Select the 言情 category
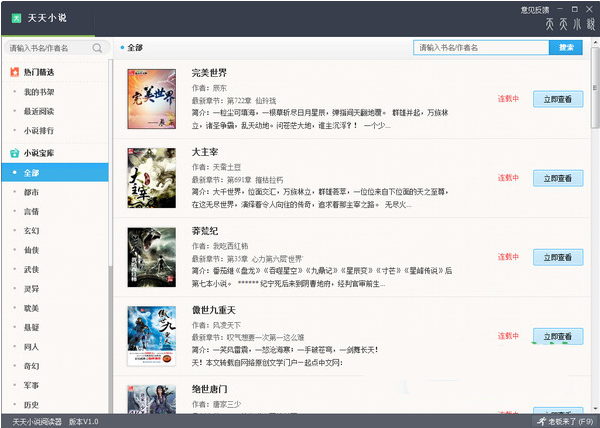 [x=31, y=212]
